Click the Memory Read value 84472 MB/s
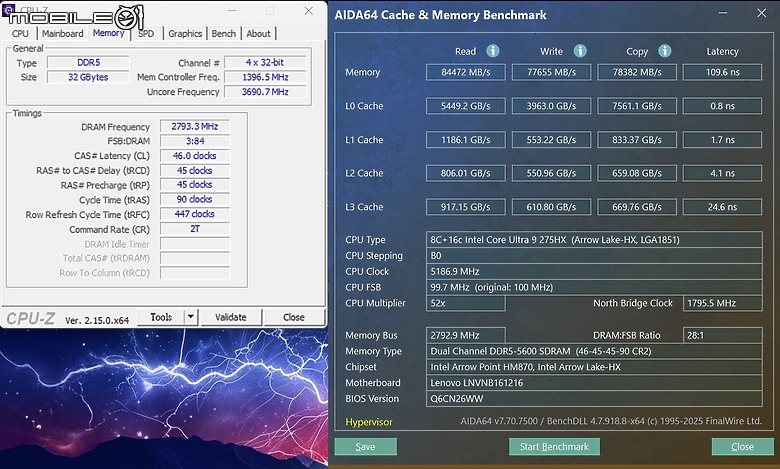Image resolution: width=780 pixels, height=469 pixels. click(x=466, y=72)
